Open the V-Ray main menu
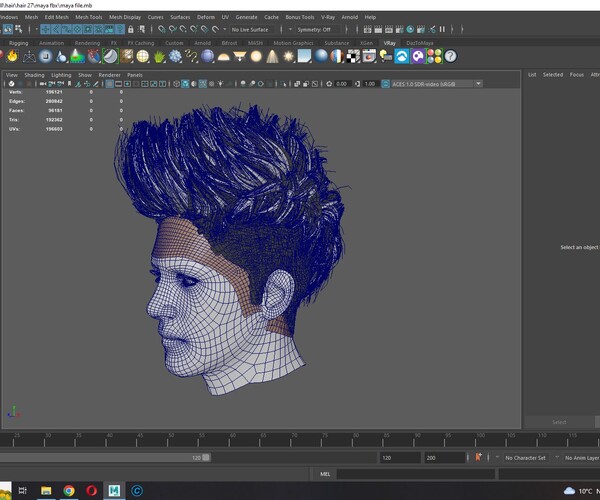The height and width of the screenshot is (500, 600). 328,17
